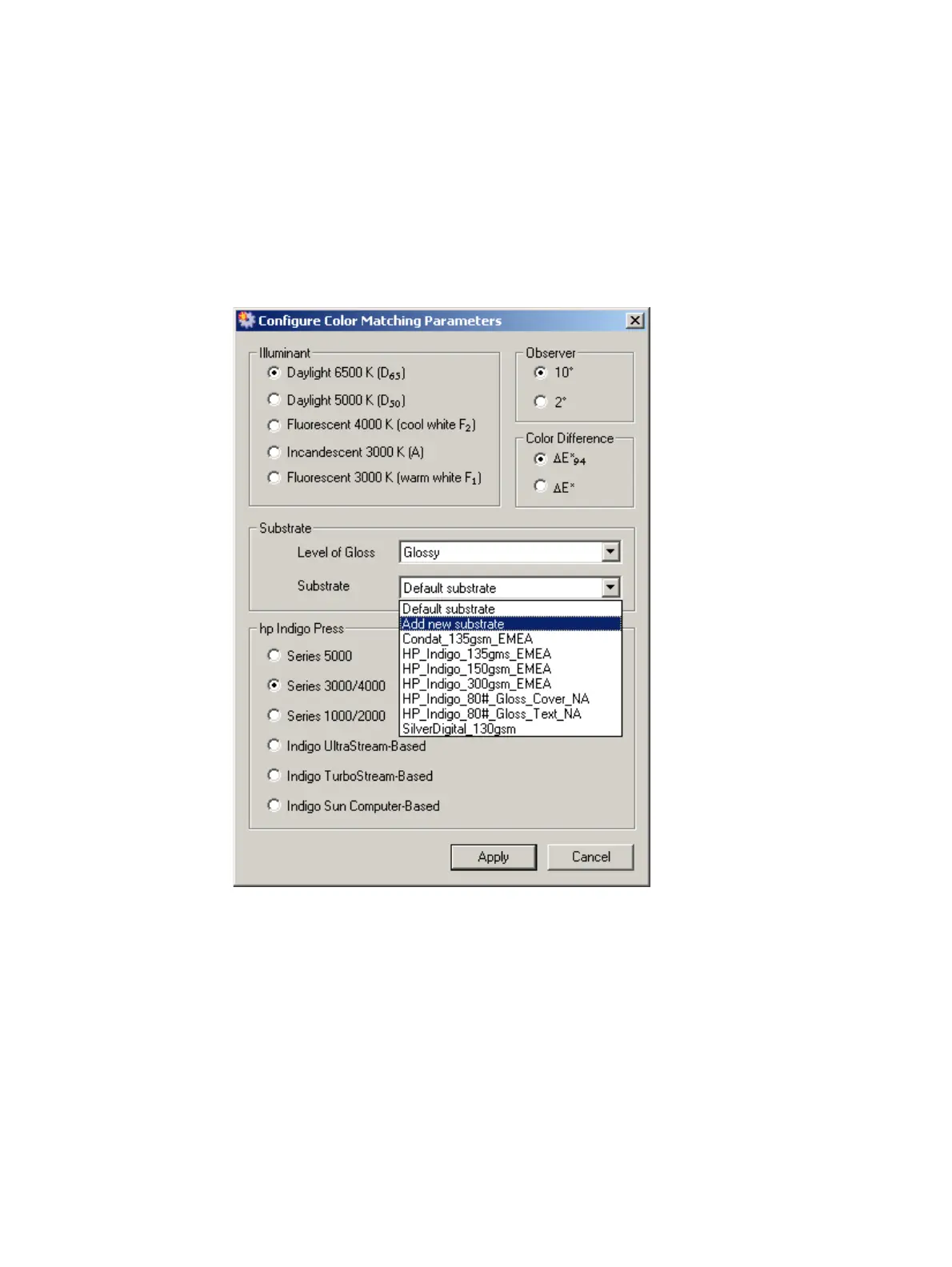Select Series 5000 press option

[x=274, y=655]
